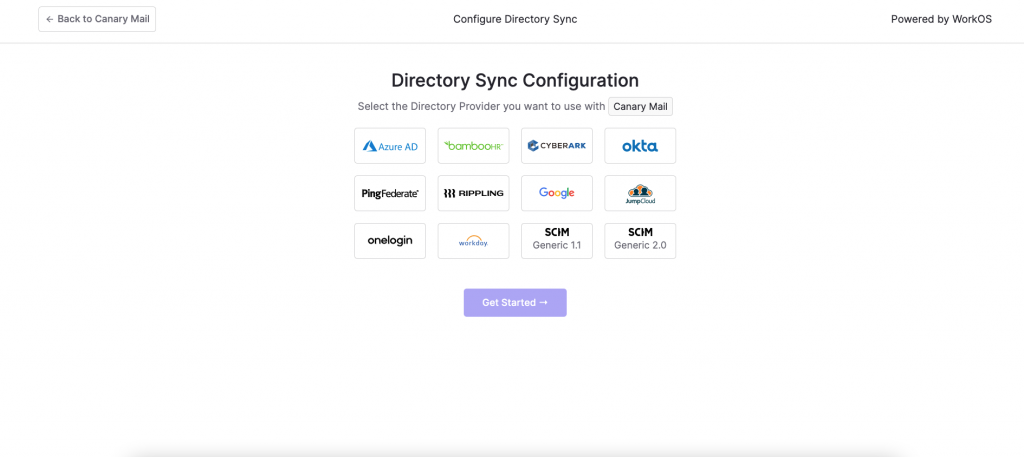Select the JumpCloud provider tile
1024x457 pixels.
[640, 193]
